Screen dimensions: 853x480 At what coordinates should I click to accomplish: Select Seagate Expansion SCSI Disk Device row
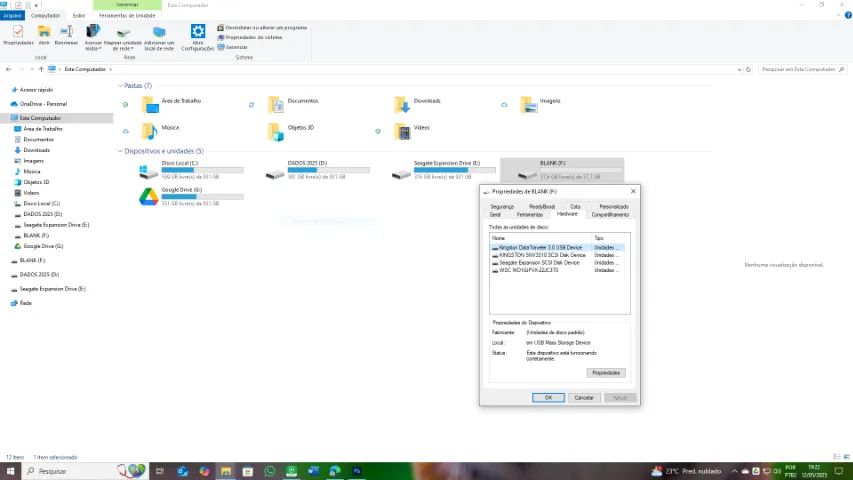coord(558,263)
